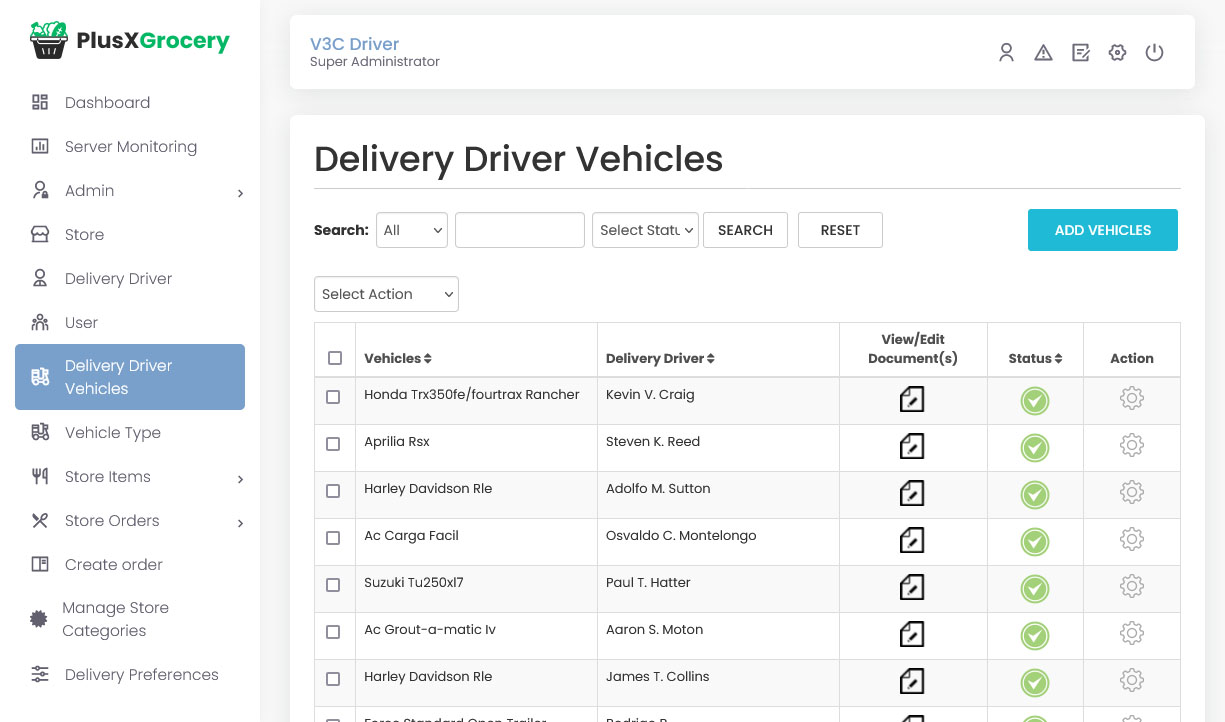Click status checkmark for Aprilia Rsx
The image size is (1225, 722).
click(1035, 448)
